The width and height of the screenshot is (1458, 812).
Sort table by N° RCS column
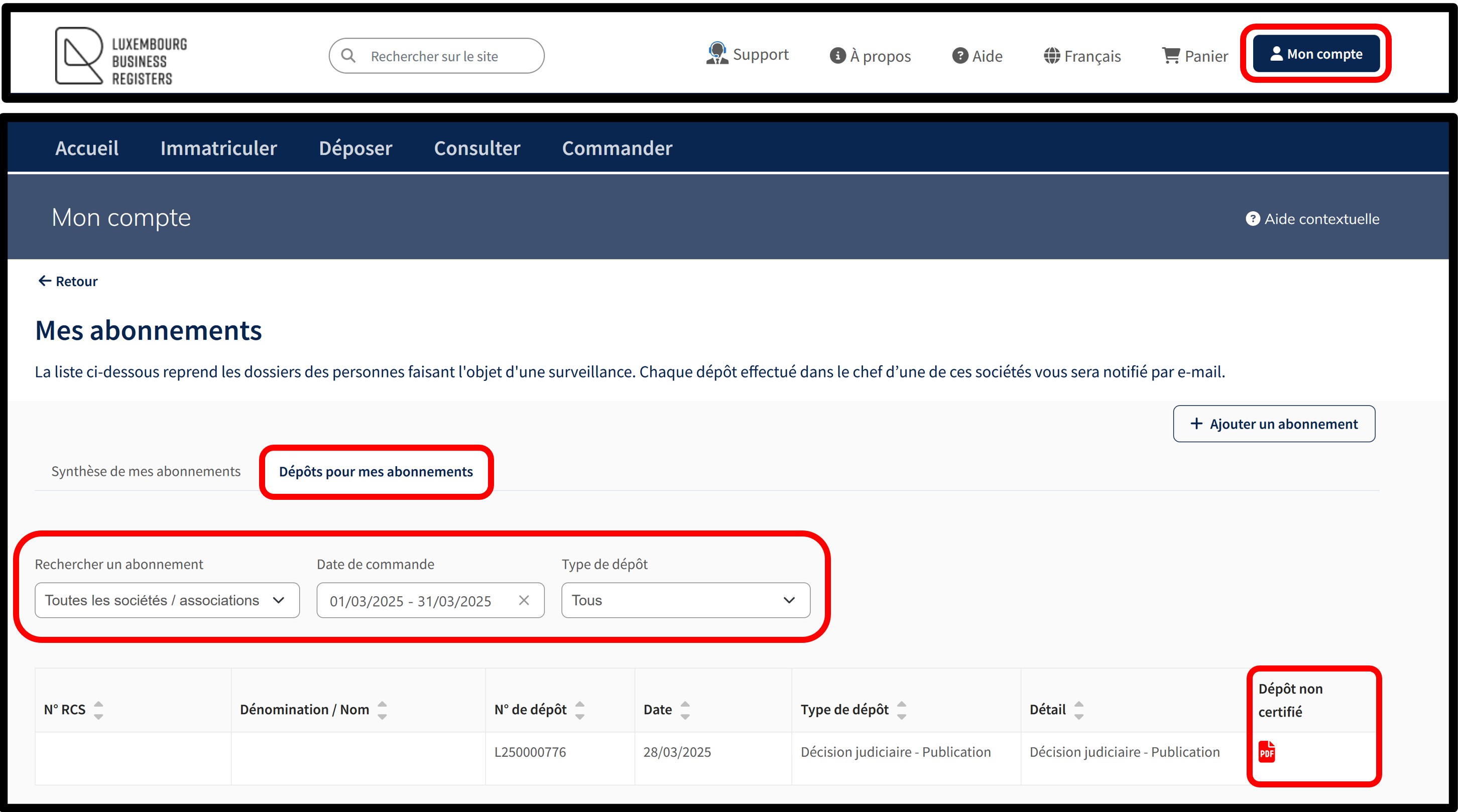tap(98, 710)
